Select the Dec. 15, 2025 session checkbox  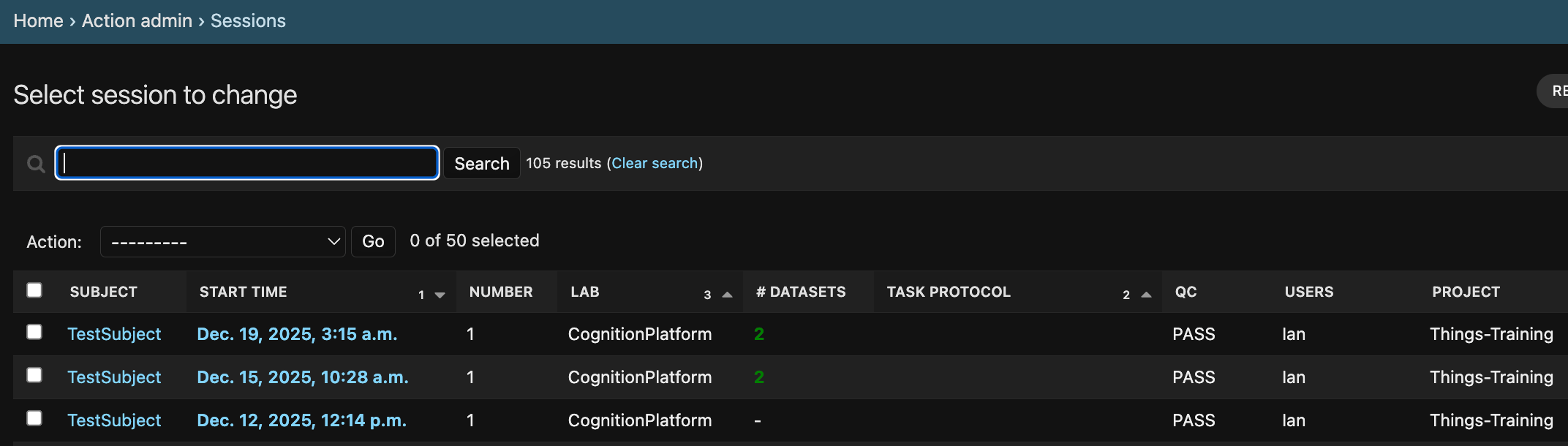[x=34, y=375]
